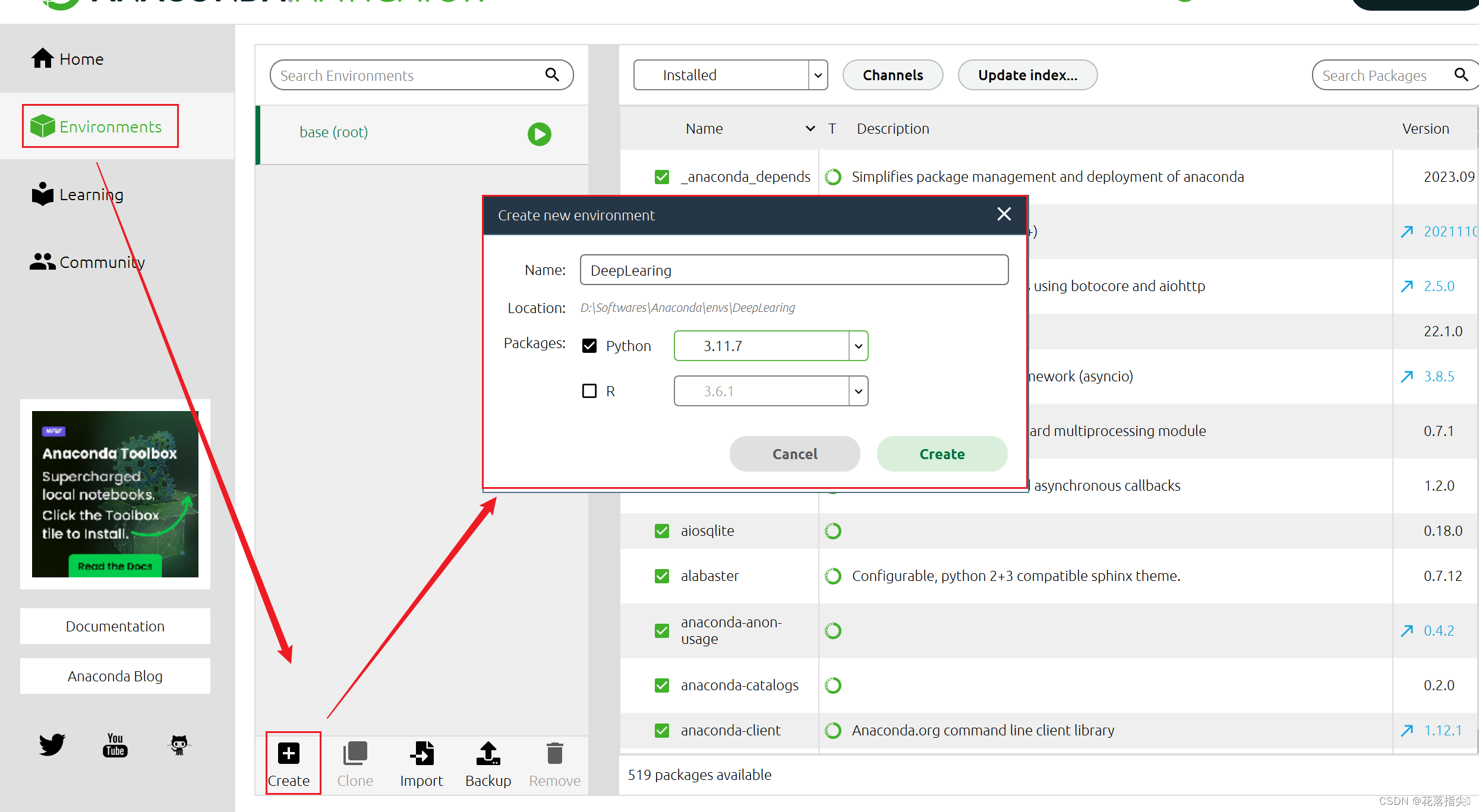Go to the Learning section
1479x812 pixels.
77,194
